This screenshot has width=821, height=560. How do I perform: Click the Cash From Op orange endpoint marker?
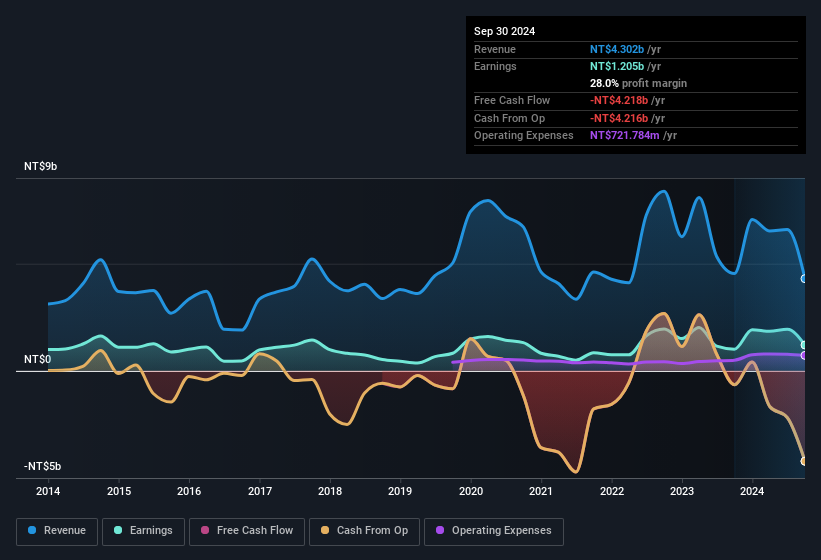point(804,461)
